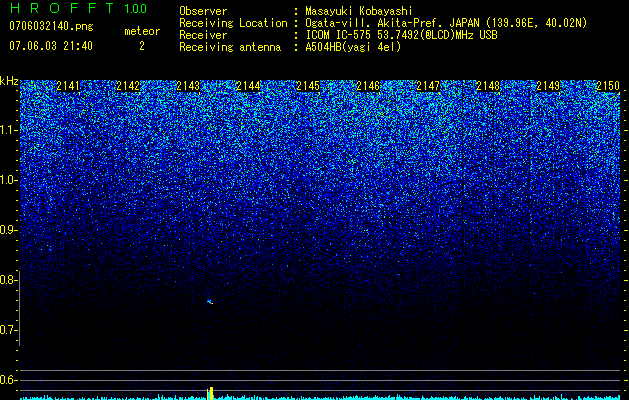This screenshot has height=400, width=629.
Task: Click the date stamp 07.06.03 21:40
Action: (x=51, y=46)
